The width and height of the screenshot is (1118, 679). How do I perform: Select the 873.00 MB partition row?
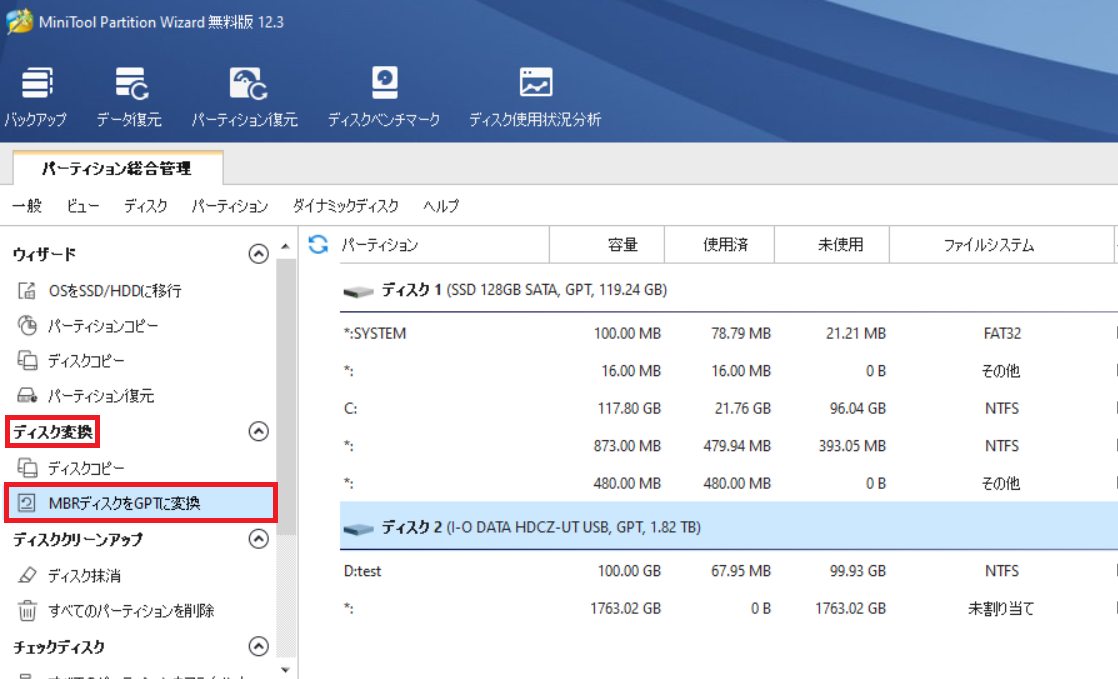pyautogui.click(x=729, y=446)
